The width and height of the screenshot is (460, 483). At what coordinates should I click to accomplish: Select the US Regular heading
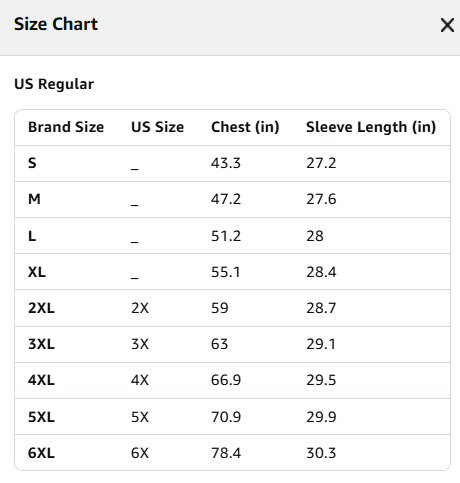[54, 84]
